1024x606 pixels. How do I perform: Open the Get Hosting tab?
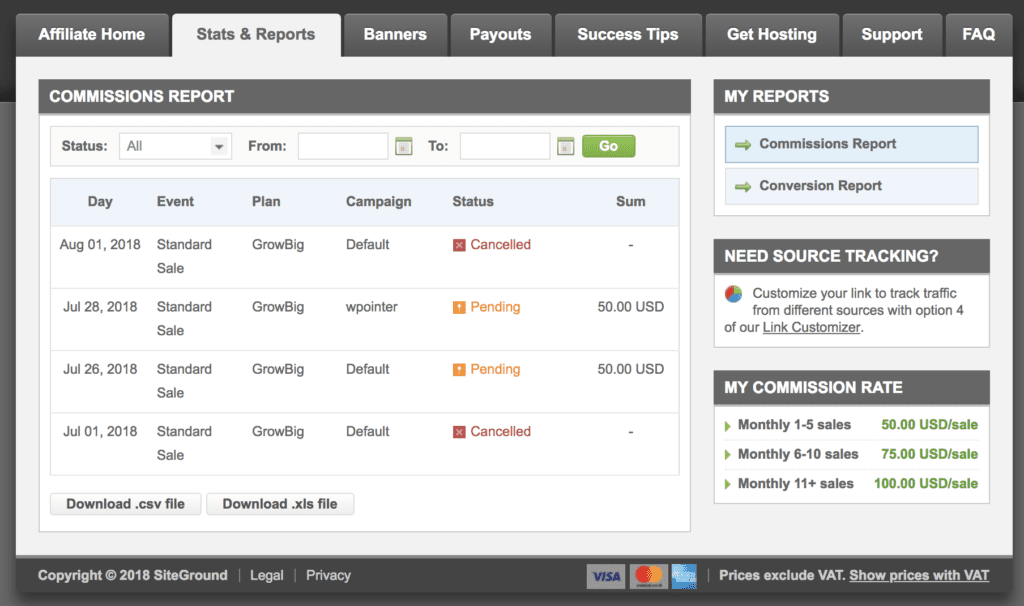coord(772,35)
